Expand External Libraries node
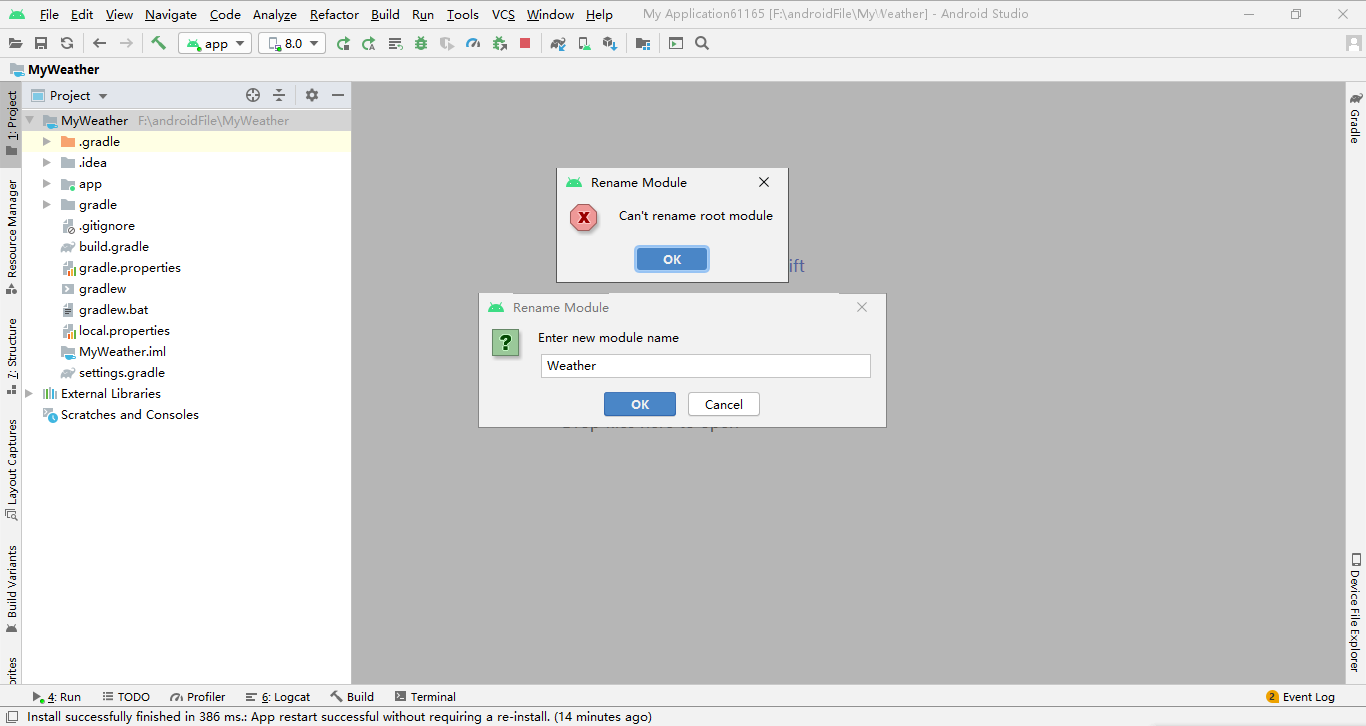 point(29,394)
